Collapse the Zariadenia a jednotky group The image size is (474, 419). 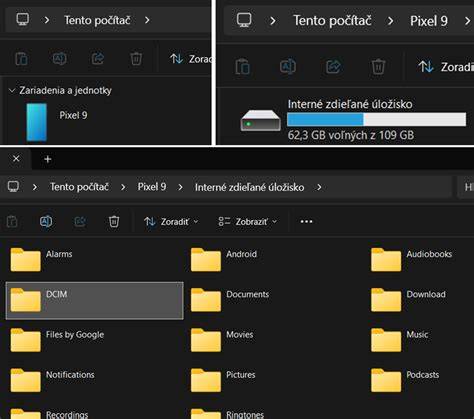point(12,90)
